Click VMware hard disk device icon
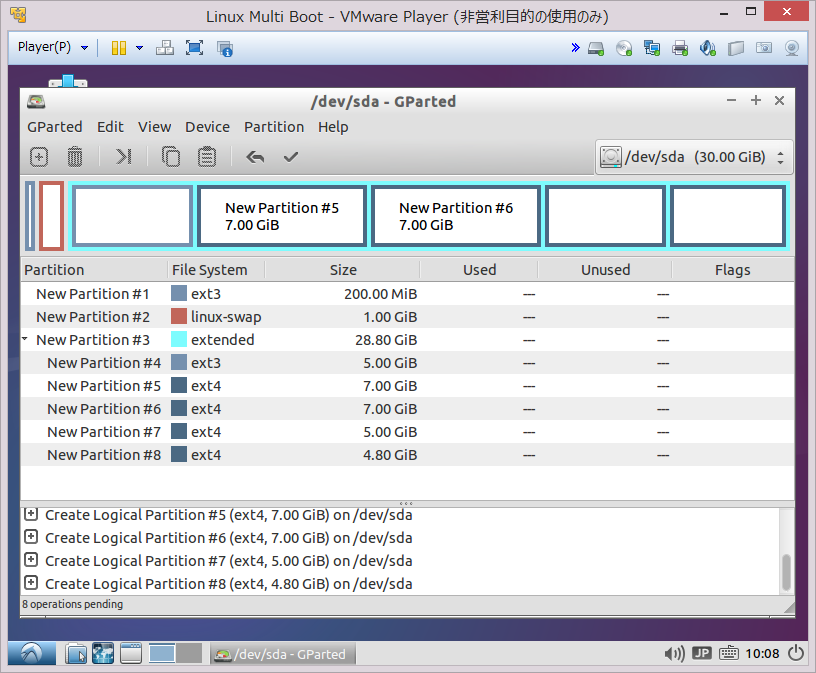This screenshot has width=816, height=673. [596, 49]
